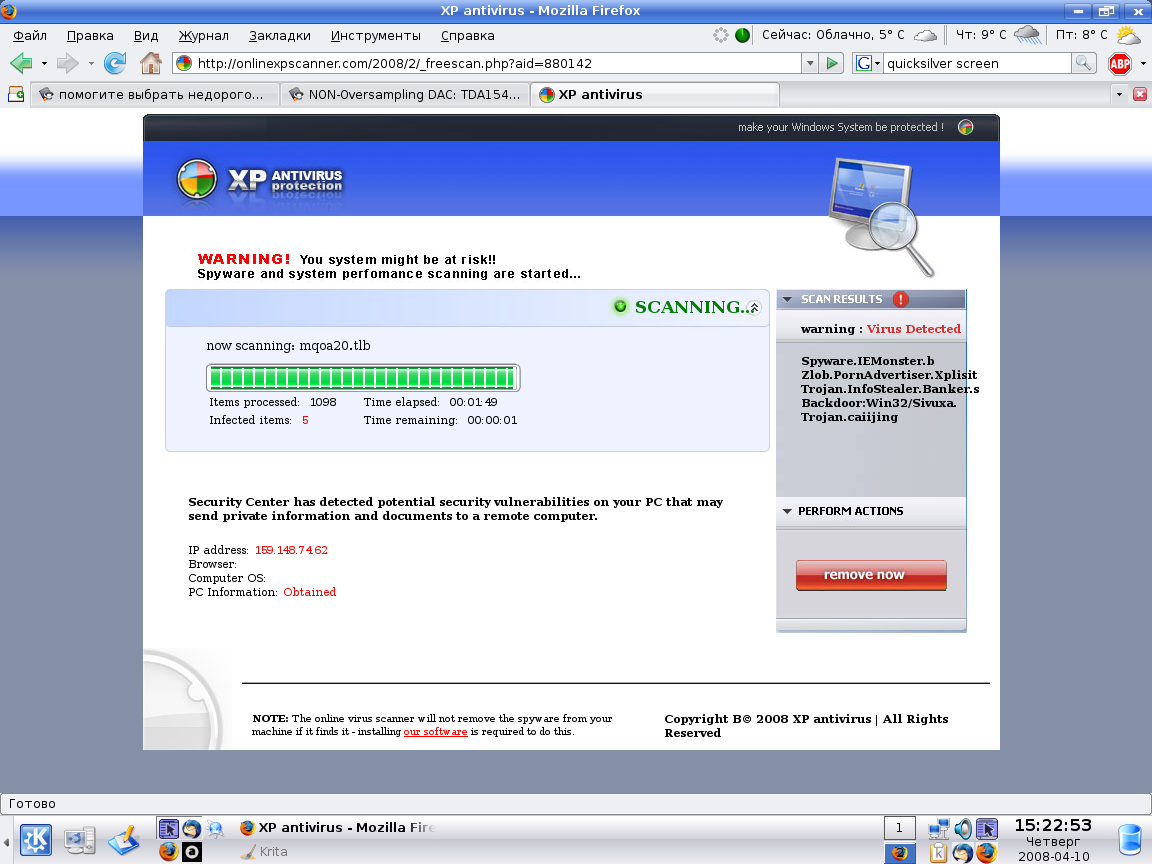Click the search magnifier button
The image size is (1152, 864).
1084,63
